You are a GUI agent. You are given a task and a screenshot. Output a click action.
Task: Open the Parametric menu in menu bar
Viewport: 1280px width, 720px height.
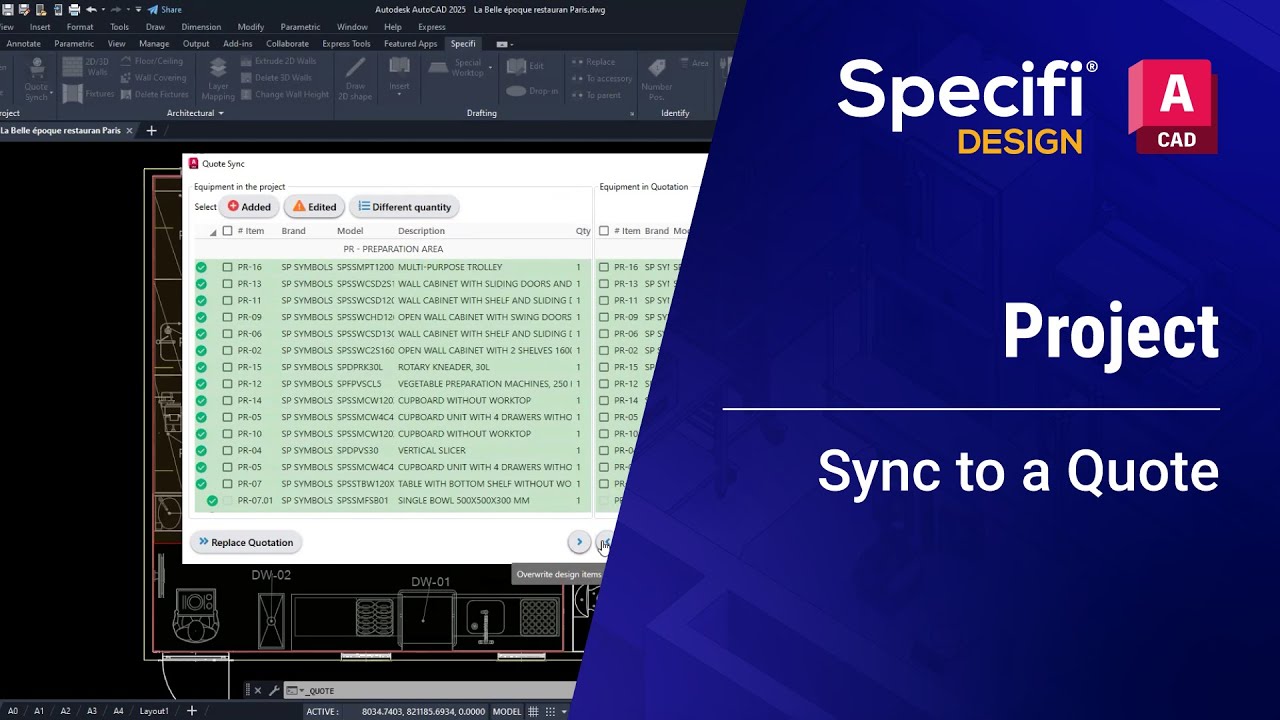click(300, 27)
